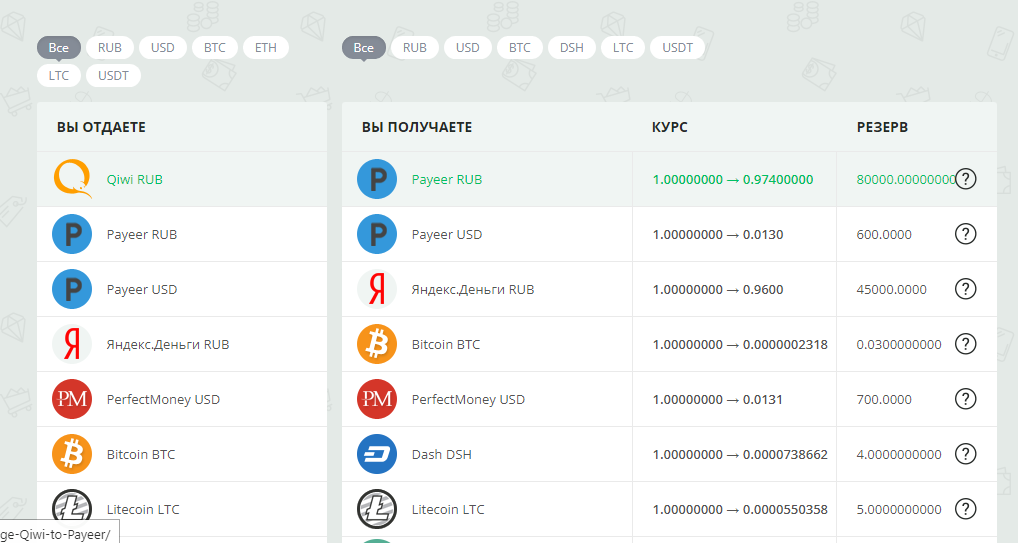The image size is (1018, 543).
Task: Select Payeer USD label in receive list
Action: [x=447, y=234]
